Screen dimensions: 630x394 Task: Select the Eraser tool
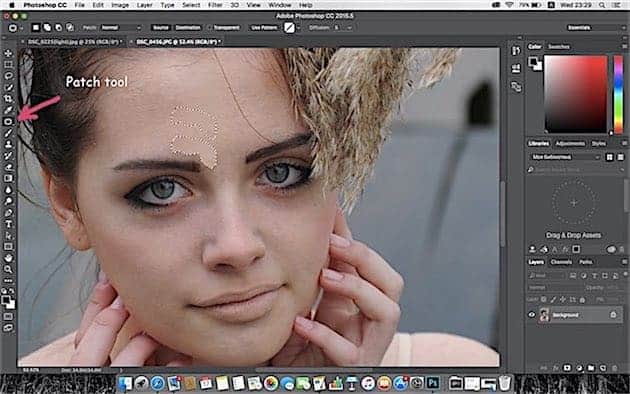click(8, 167)
